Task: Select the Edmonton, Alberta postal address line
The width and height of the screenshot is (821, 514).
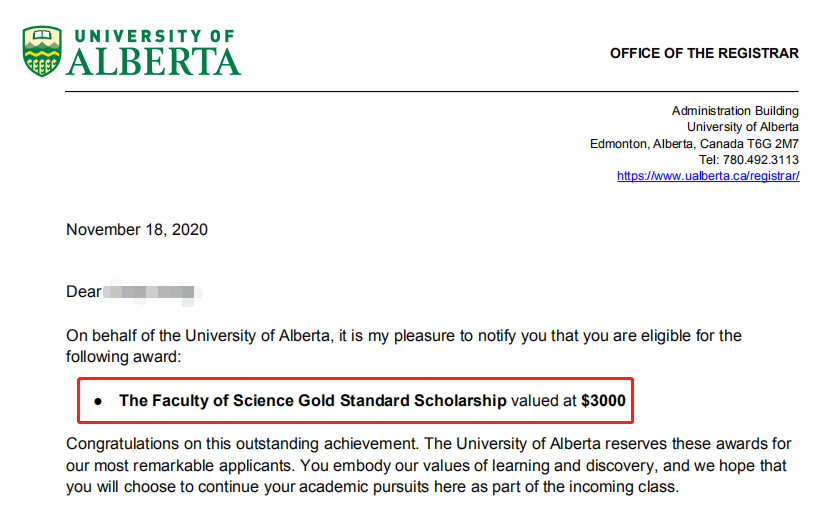Action: pyautogui.click(x=694, y=144)
